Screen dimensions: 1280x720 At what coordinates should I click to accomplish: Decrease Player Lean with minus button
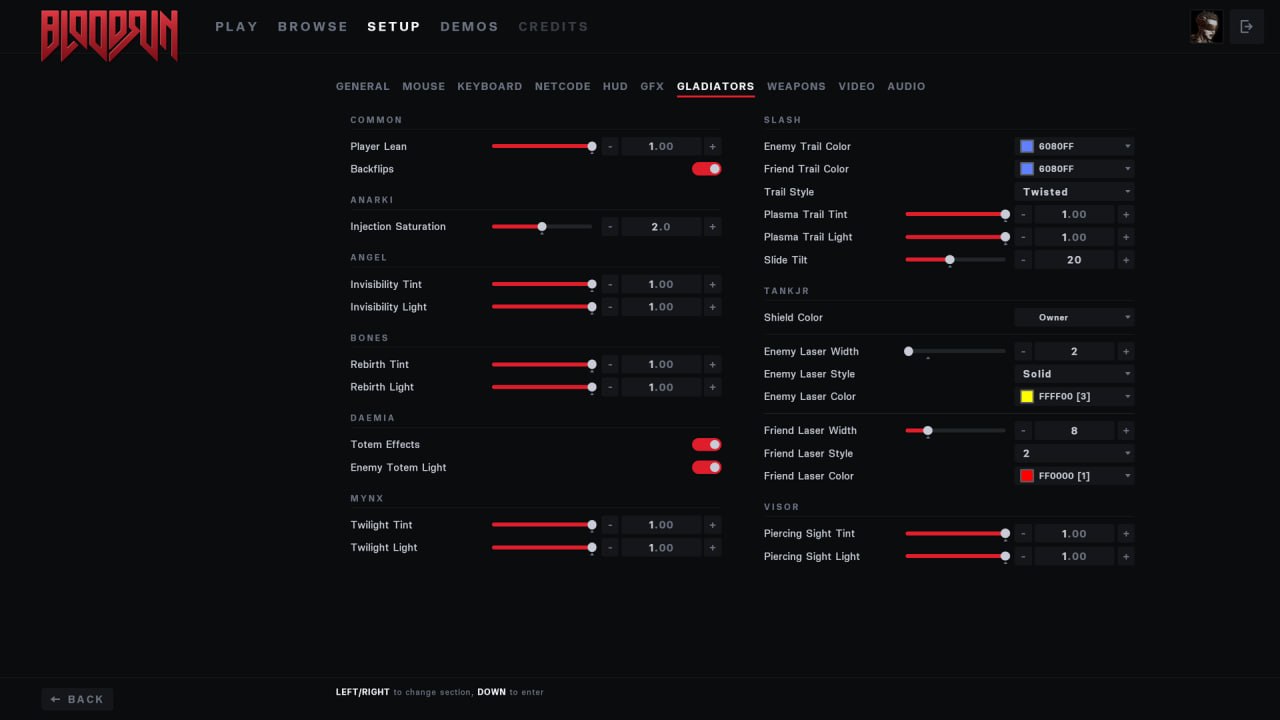(610, 146)
